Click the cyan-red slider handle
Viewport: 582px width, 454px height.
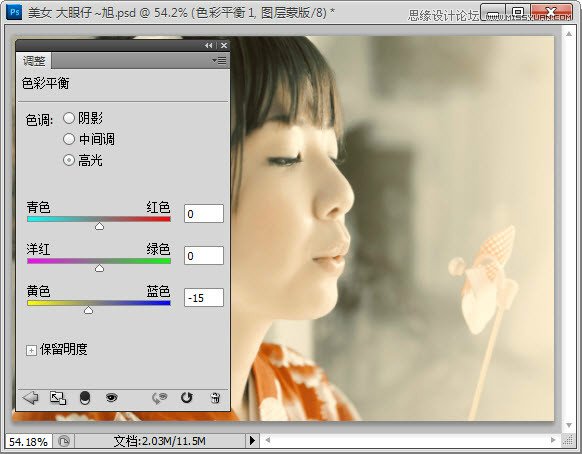(99, 226)
